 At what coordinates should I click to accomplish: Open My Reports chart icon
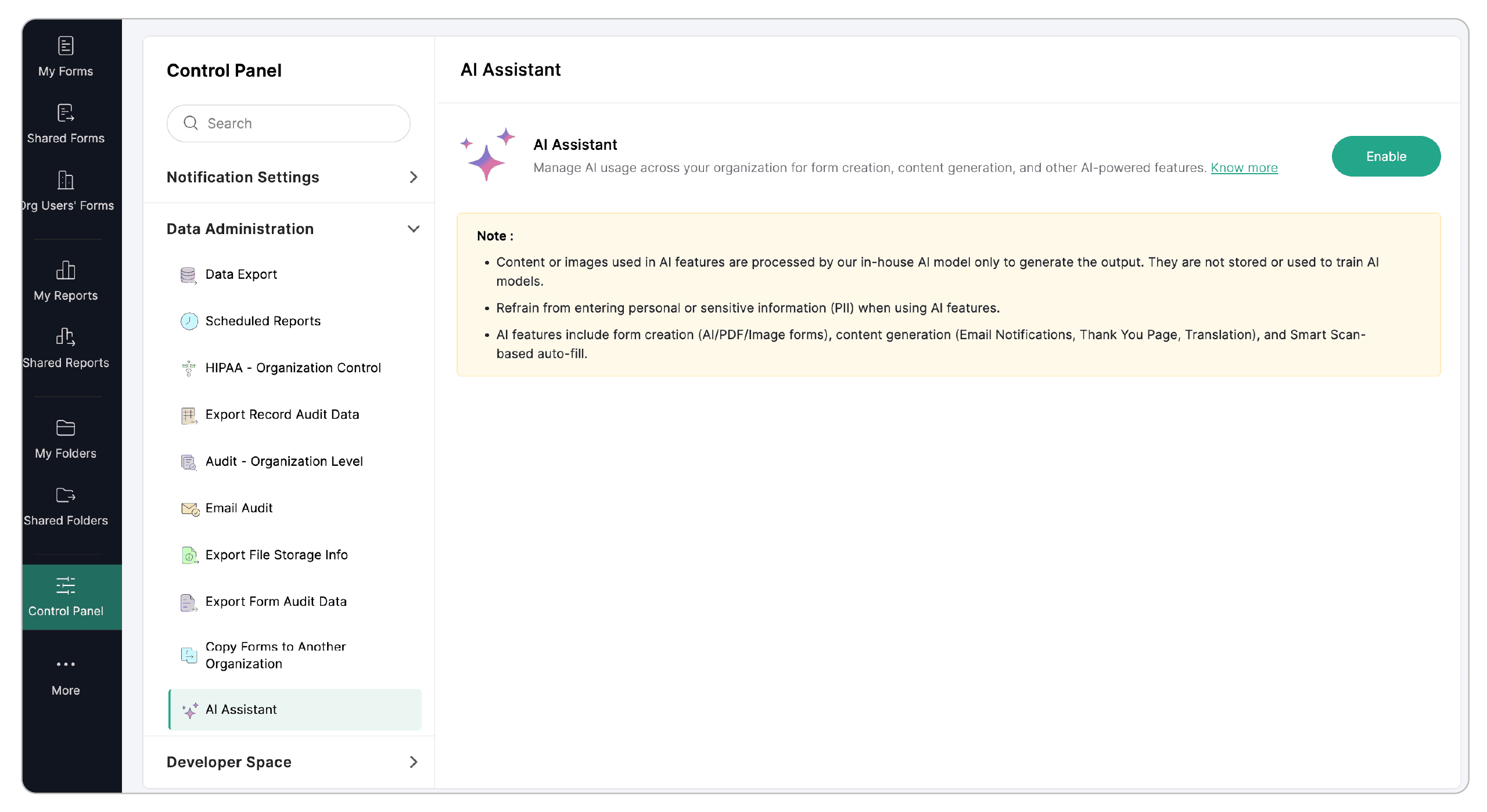pyautogui.click(x=66, y=271)
